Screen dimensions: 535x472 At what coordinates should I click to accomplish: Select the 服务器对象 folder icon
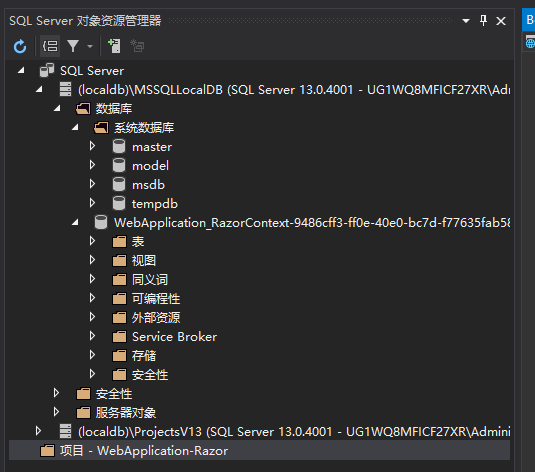click(x=83, y=413)
